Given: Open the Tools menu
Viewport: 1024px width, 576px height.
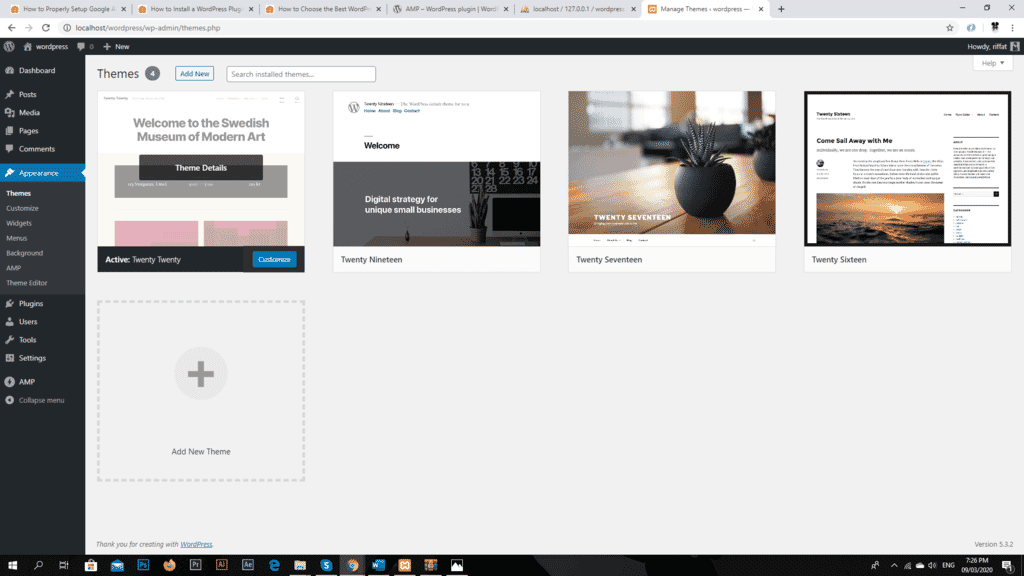Looking at the screenshot, I should [x=27, y=340].
